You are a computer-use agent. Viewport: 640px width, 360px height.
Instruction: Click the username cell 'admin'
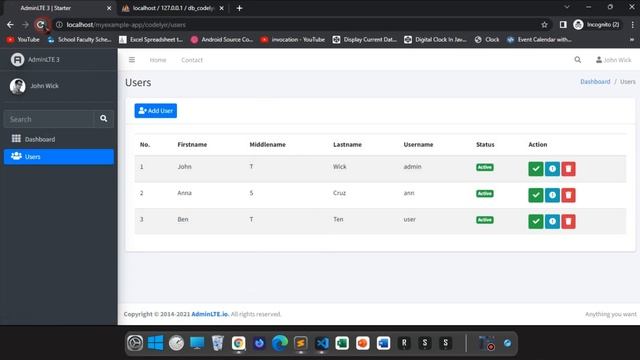(412, 167)
